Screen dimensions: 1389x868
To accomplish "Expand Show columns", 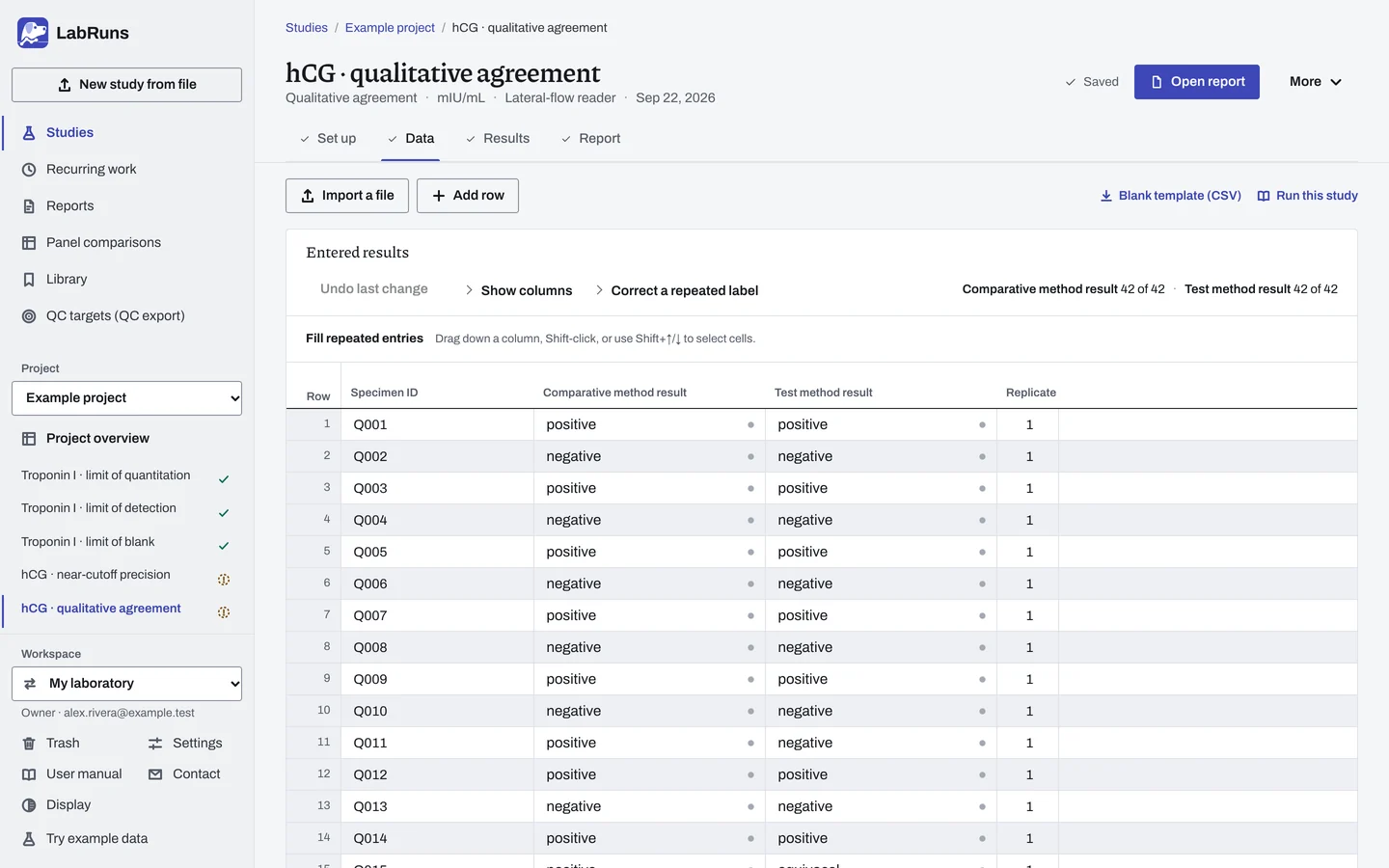I will (519, 290).
